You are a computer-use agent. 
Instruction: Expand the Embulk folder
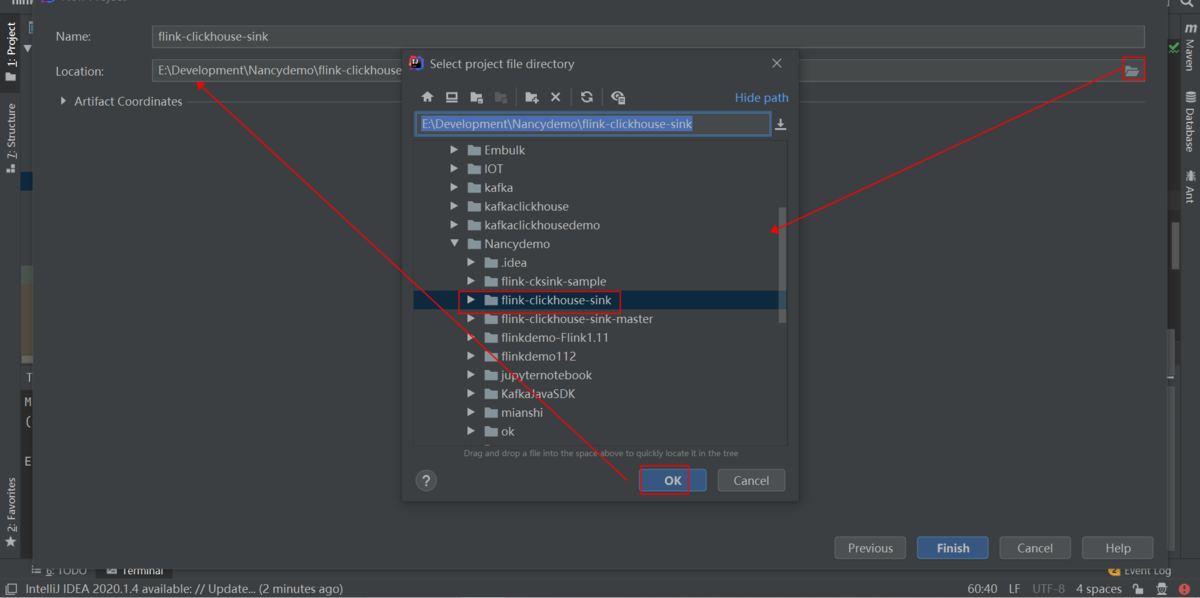454,150
